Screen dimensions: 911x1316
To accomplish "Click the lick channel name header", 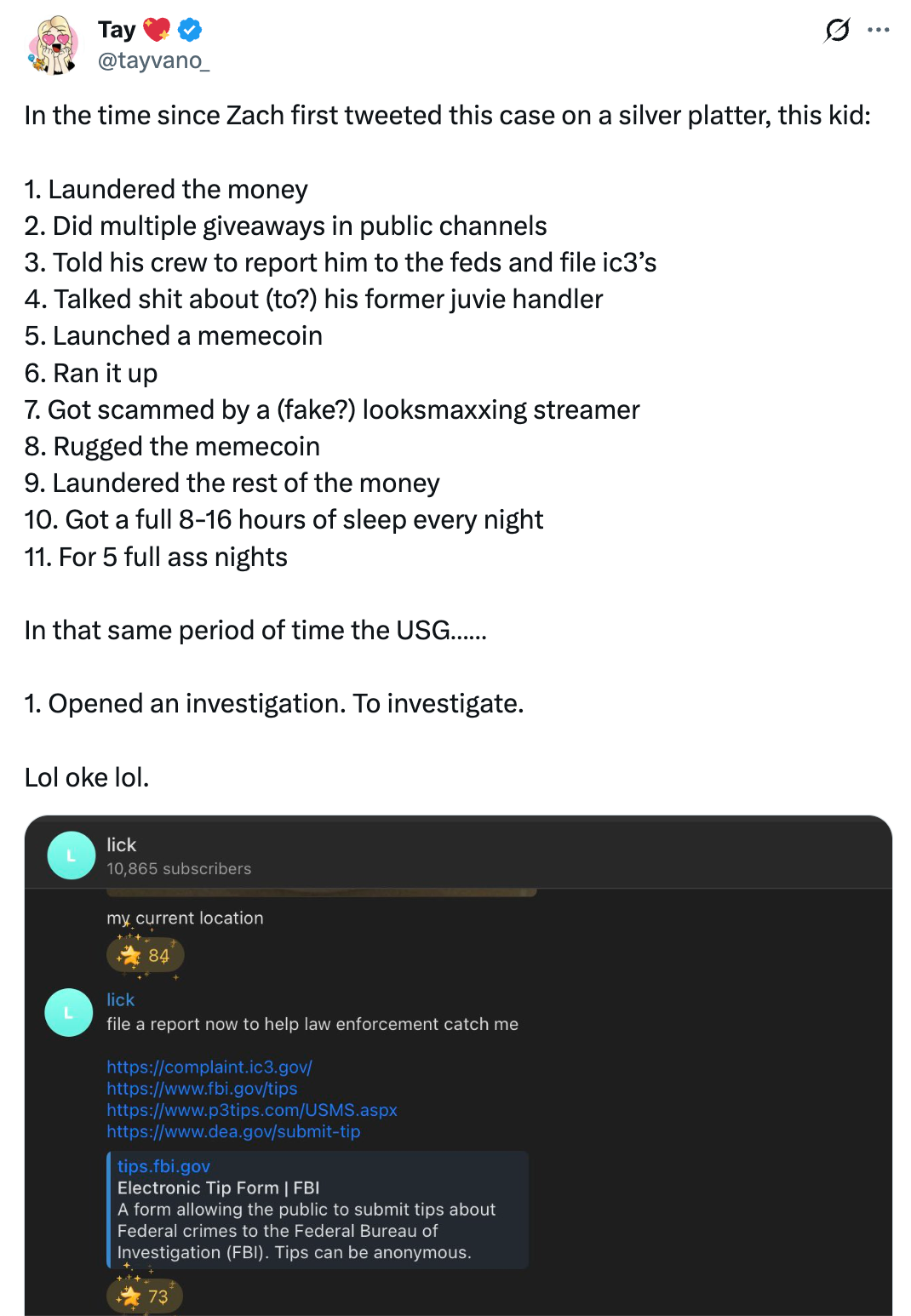I will click(120, 844).
